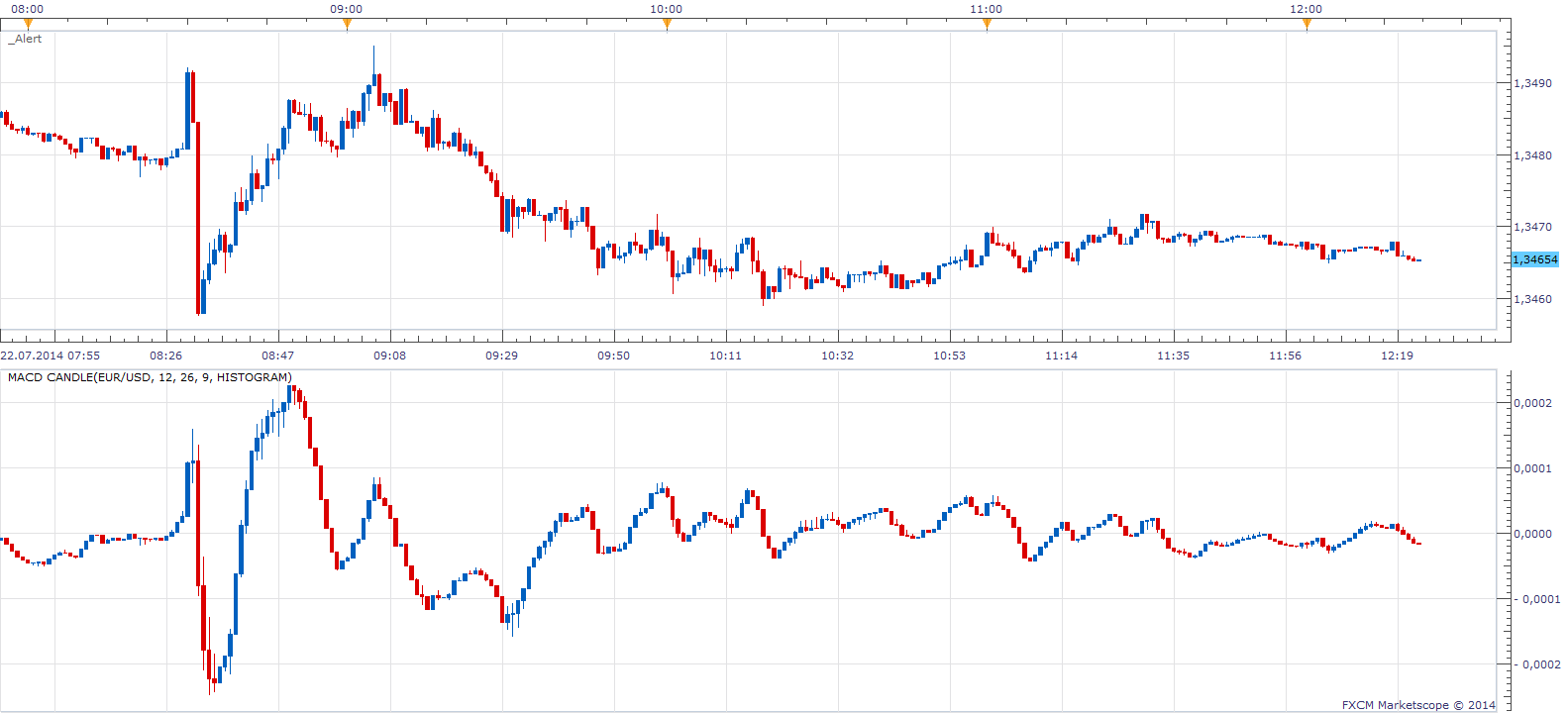Click the 0,0000 MACD axis label
Screen dimensions: 1568x713
tap(1532, 534)
